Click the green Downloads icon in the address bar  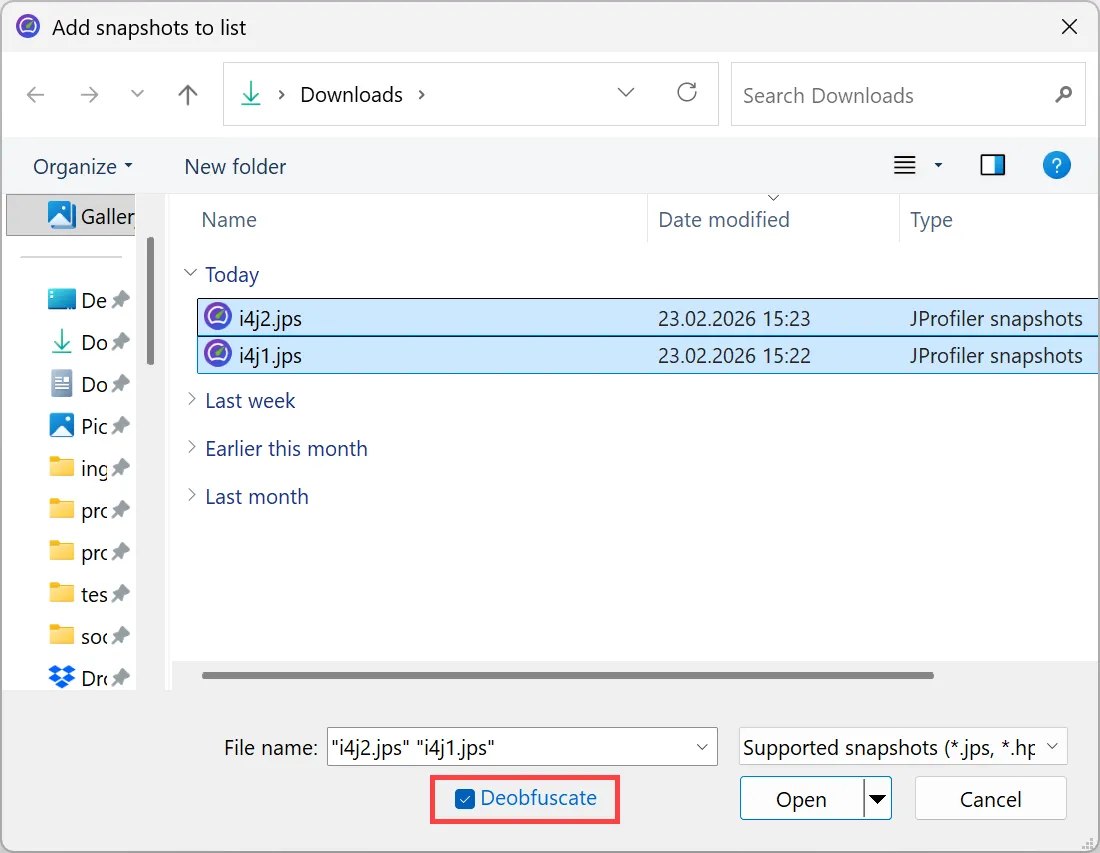click(251, 93)
